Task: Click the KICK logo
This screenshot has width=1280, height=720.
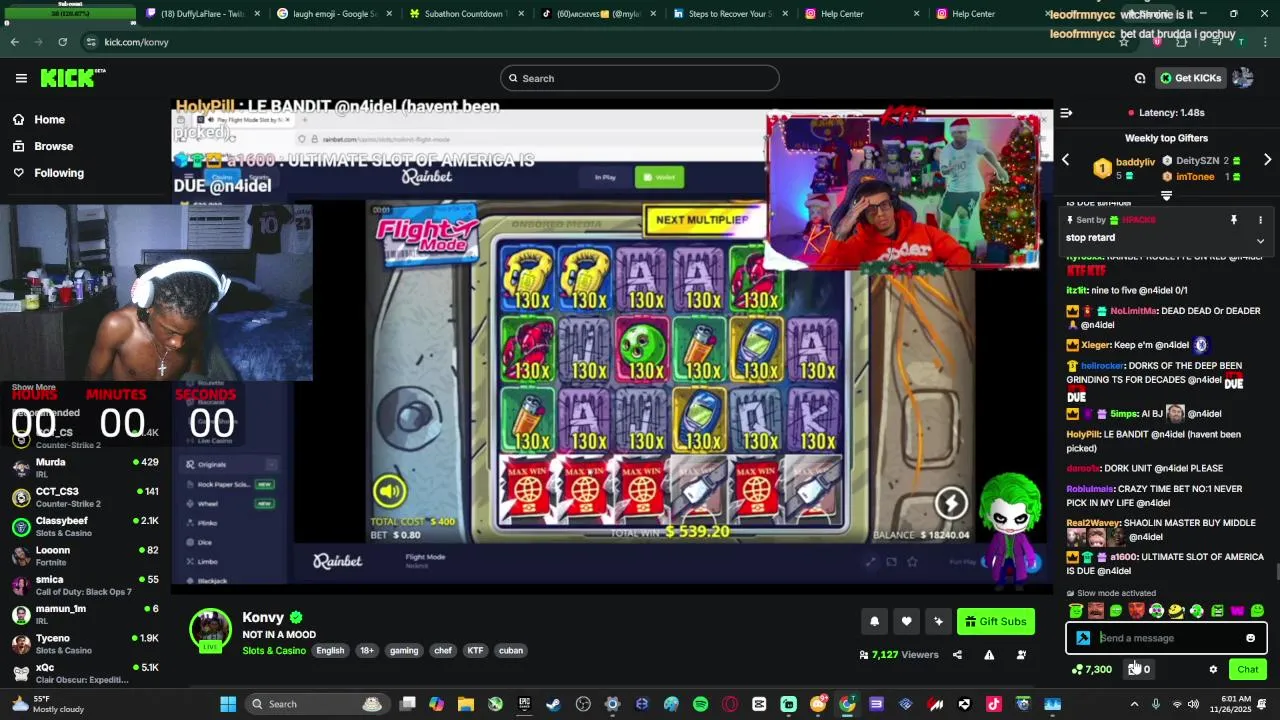Action: click(x=73, y=78)
